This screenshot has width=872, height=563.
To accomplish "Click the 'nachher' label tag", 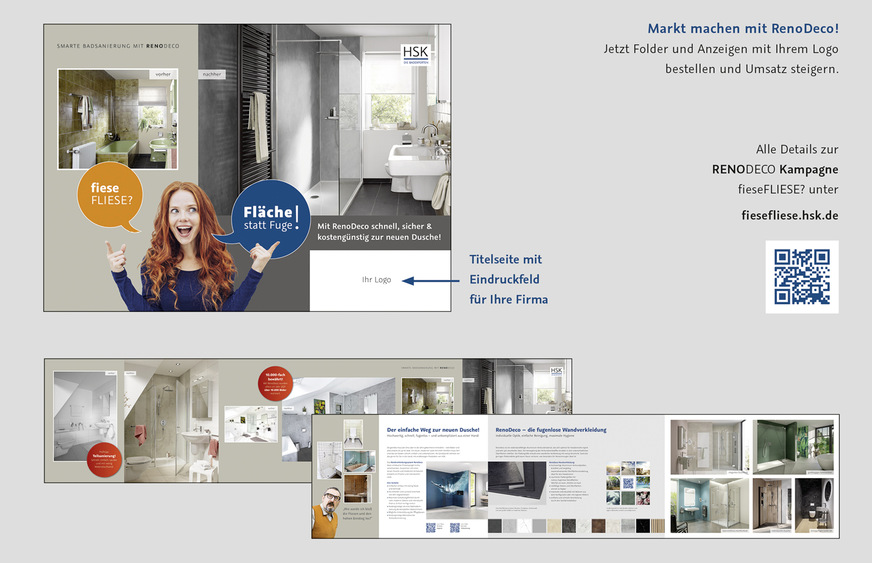I will point(212,74).
